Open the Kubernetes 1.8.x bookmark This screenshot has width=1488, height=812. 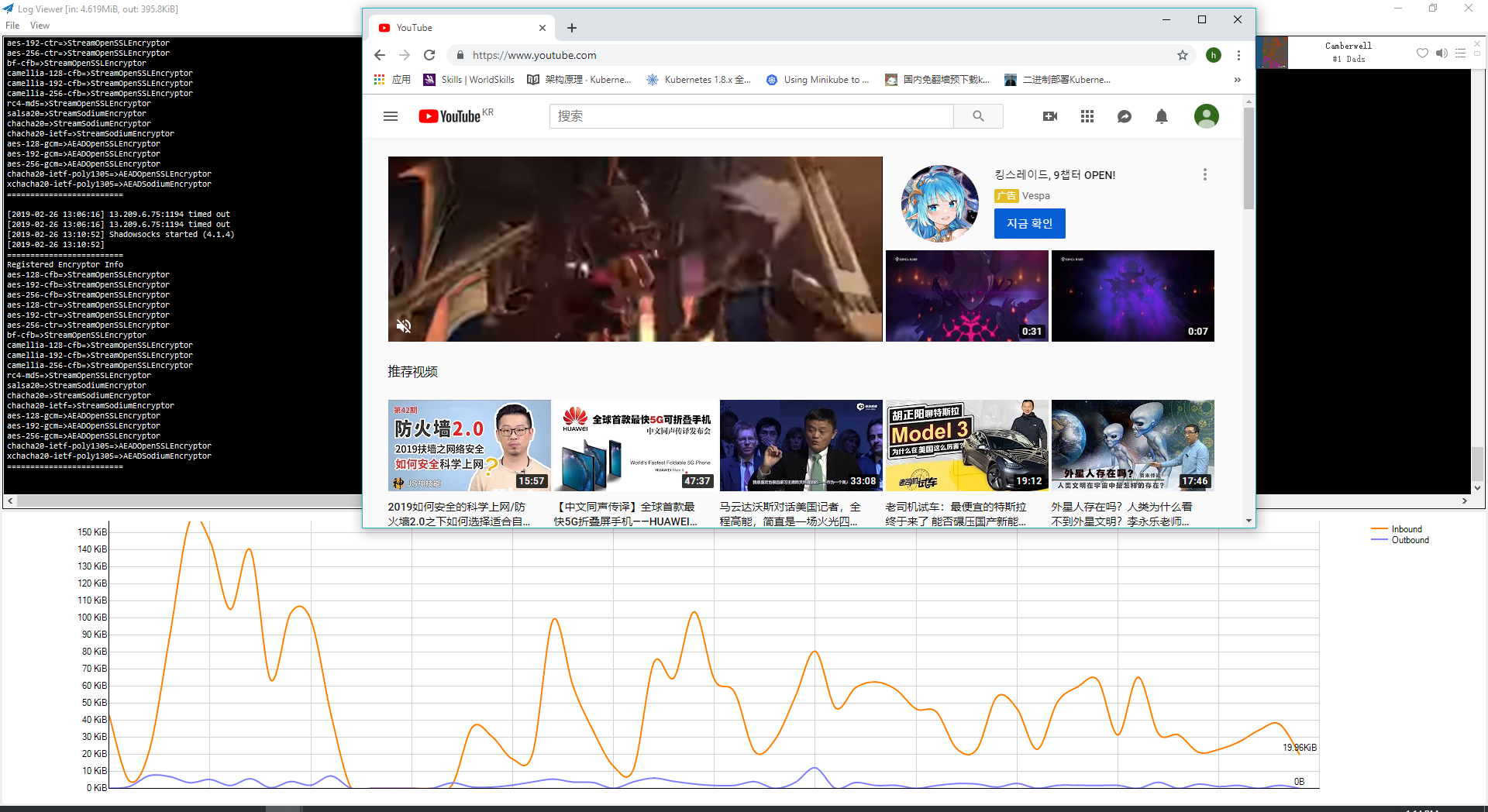click(699, 80)
